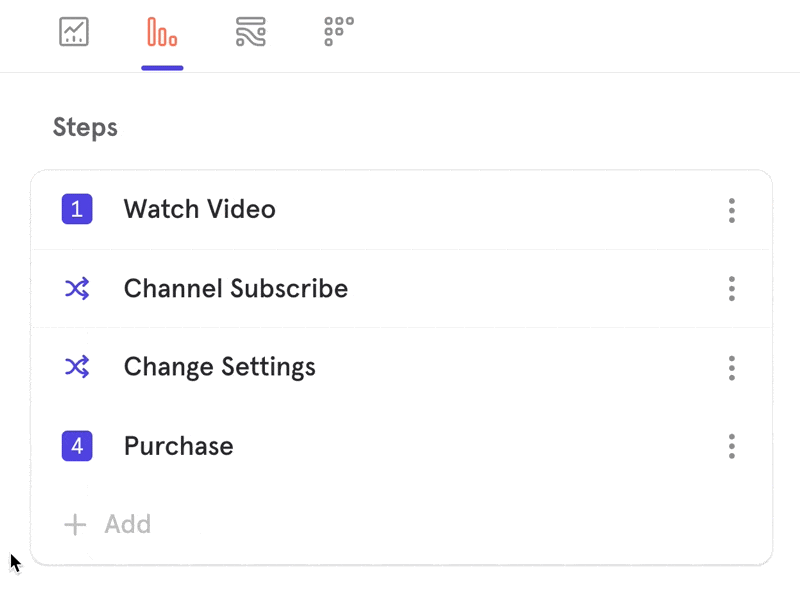
Task: Open the Retention dots grid icon
Action: coord(339,32)
